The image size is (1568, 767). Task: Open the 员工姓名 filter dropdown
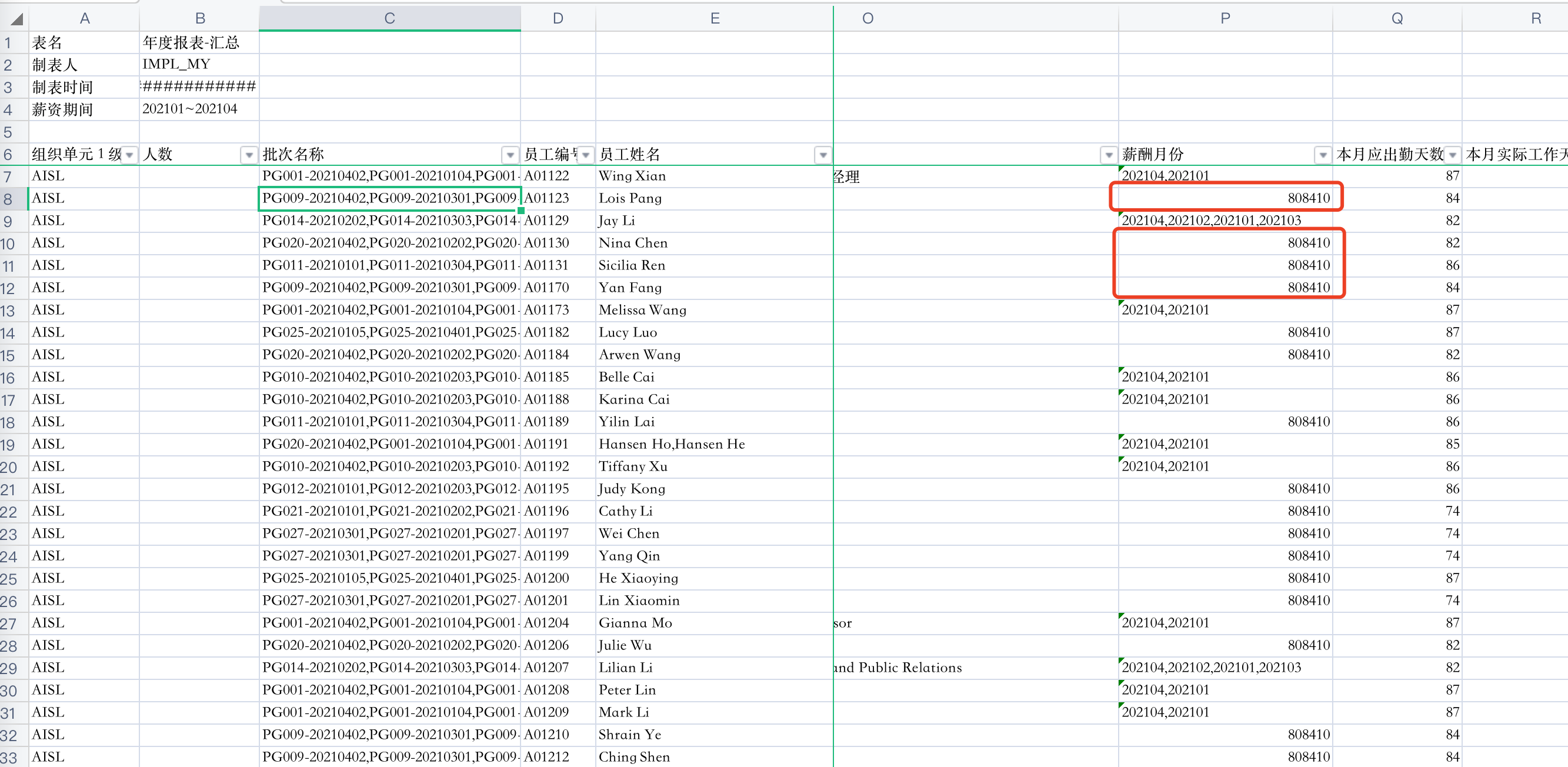823,155
